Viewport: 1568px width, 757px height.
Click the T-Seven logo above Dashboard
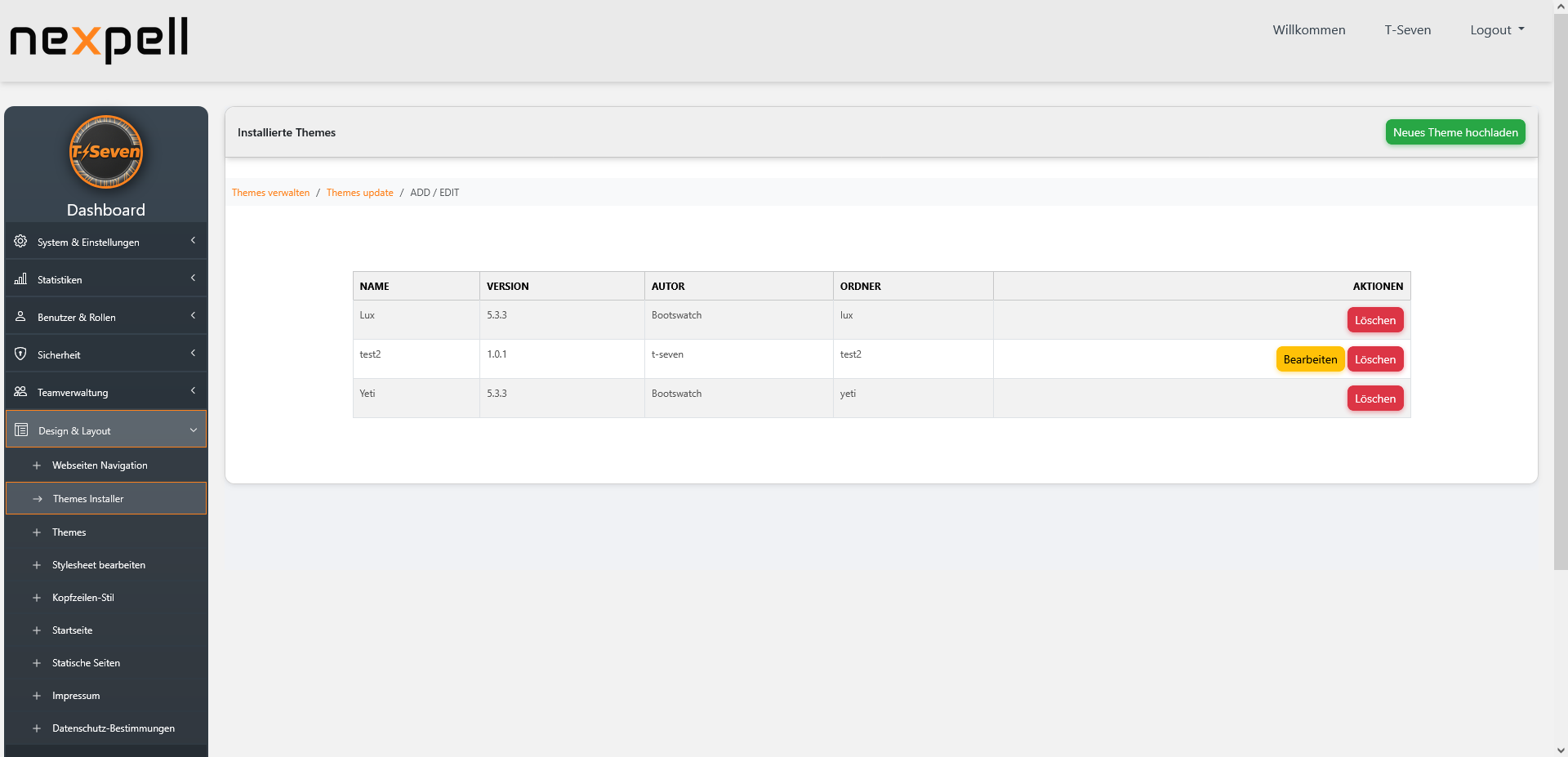coord(105,152)
